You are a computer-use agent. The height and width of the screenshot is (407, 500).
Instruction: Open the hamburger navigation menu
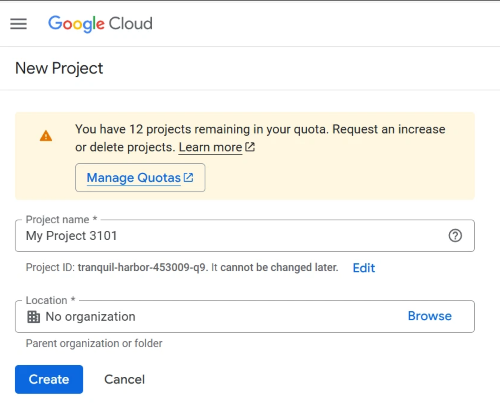click(x=18, y=24)
